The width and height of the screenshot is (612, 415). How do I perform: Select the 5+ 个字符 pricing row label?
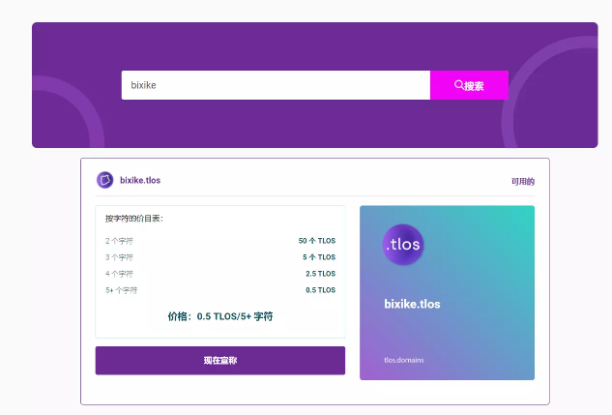tap(121, 290)
